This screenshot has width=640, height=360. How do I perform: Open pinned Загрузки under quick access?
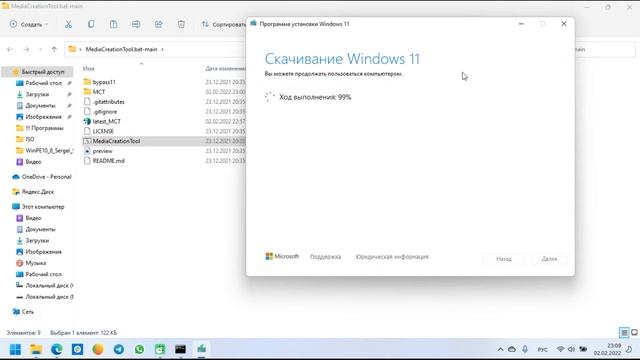point(37,94)
